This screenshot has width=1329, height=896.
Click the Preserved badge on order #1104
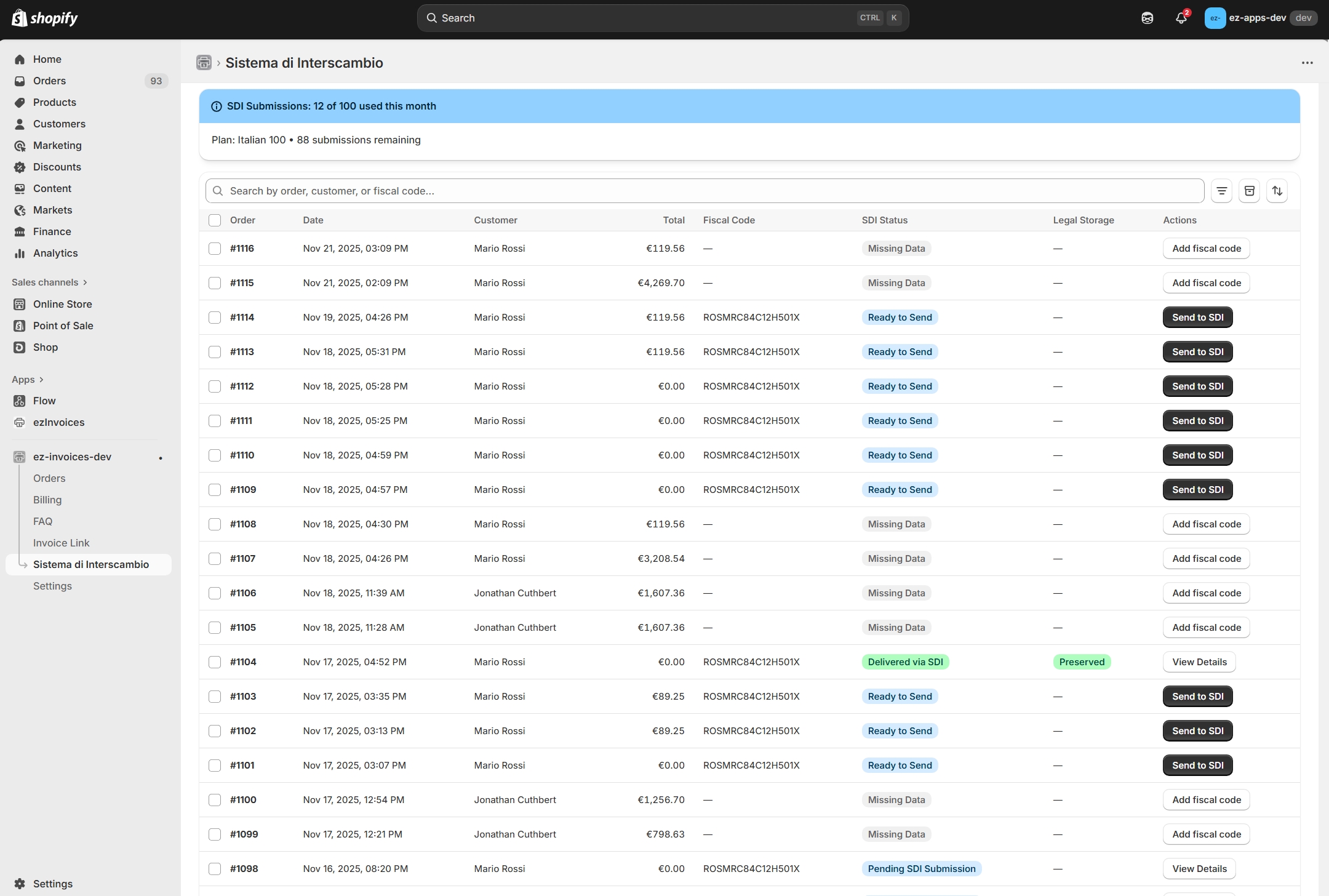pos(1082,662)
